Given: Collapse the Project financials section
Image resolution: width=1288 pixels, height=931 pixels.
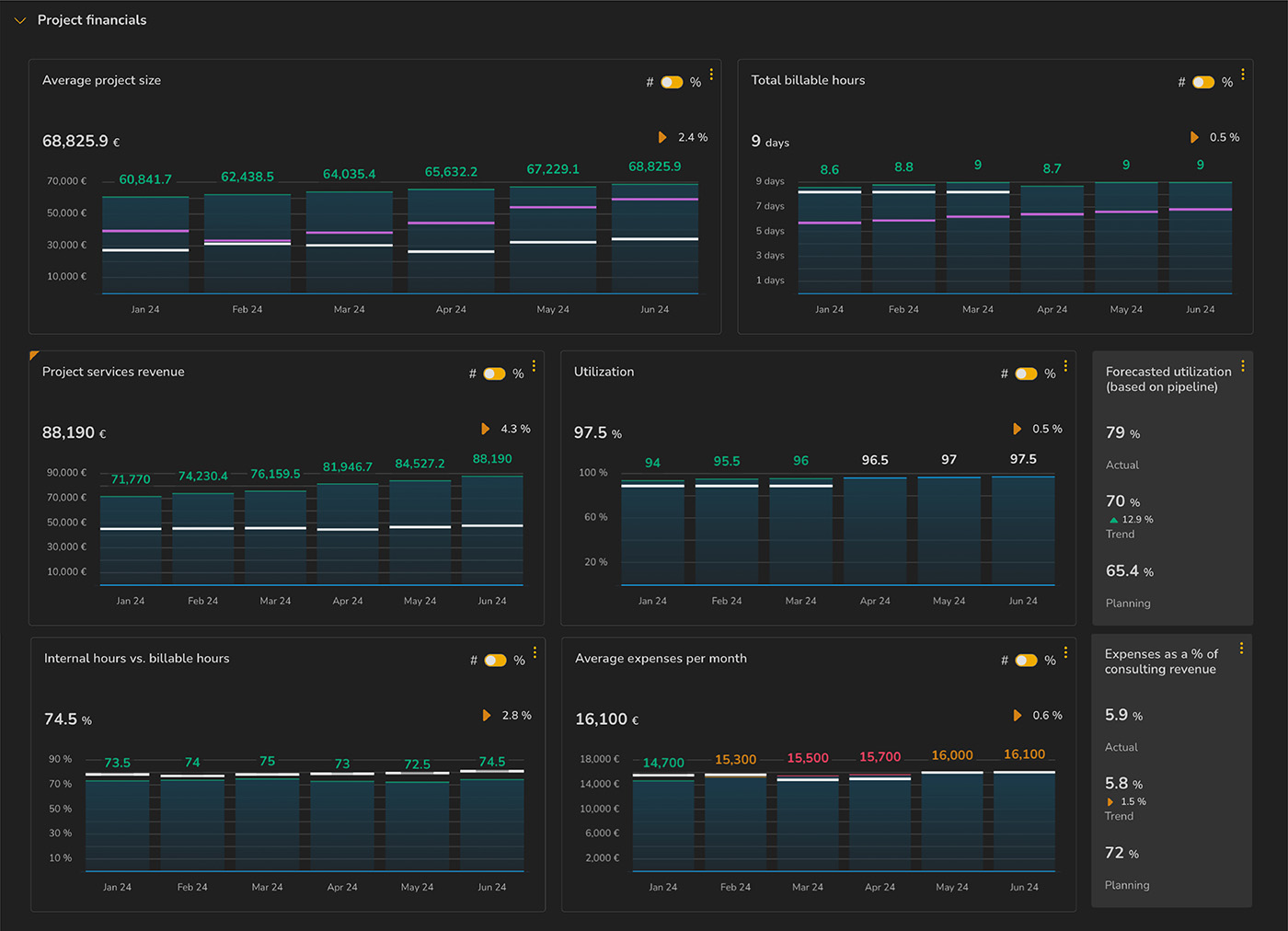Looking at the screenshot, I should point(19,19).
